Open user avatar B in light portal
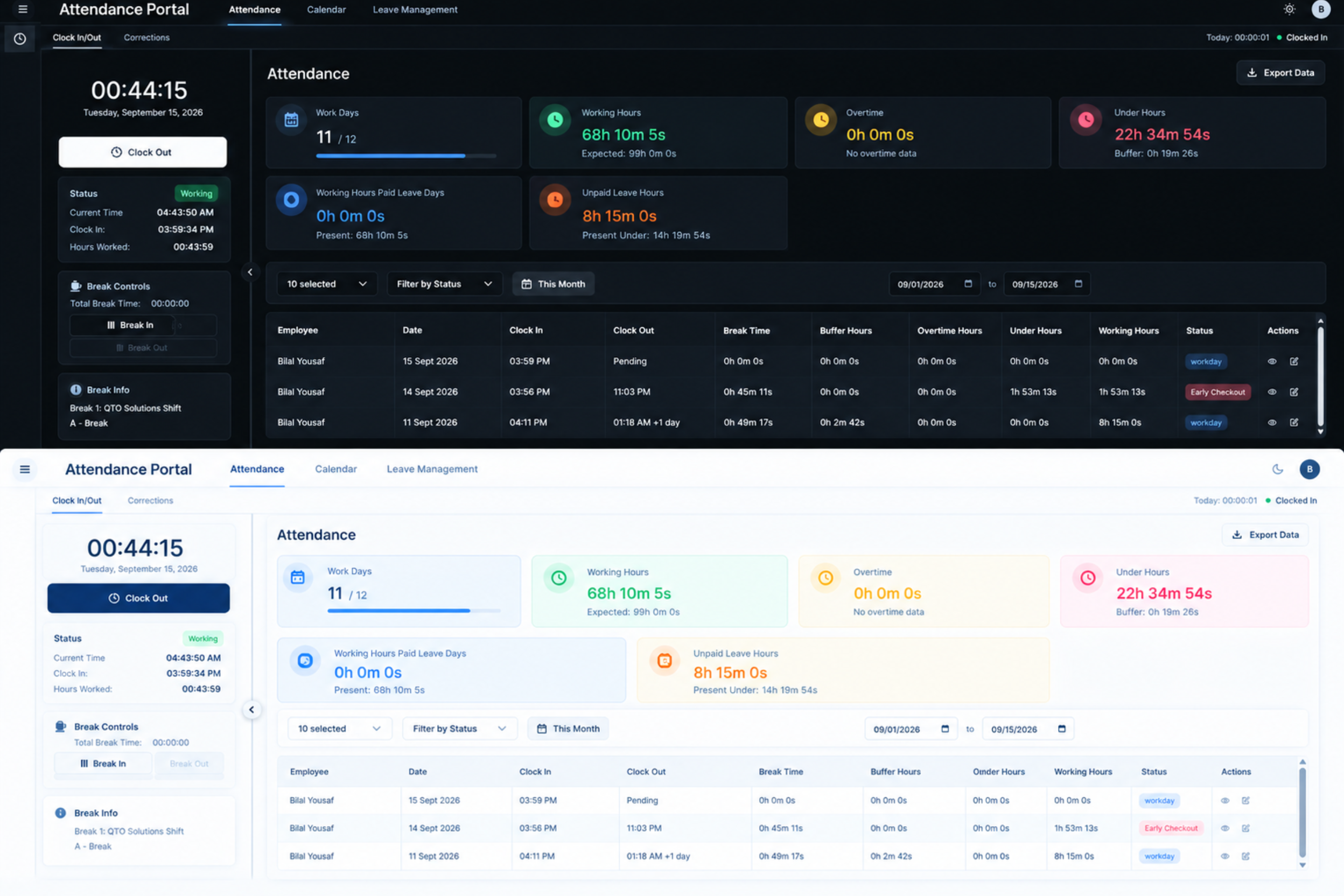This screenshot has height=896, width=1344. tap(1309, 469)
